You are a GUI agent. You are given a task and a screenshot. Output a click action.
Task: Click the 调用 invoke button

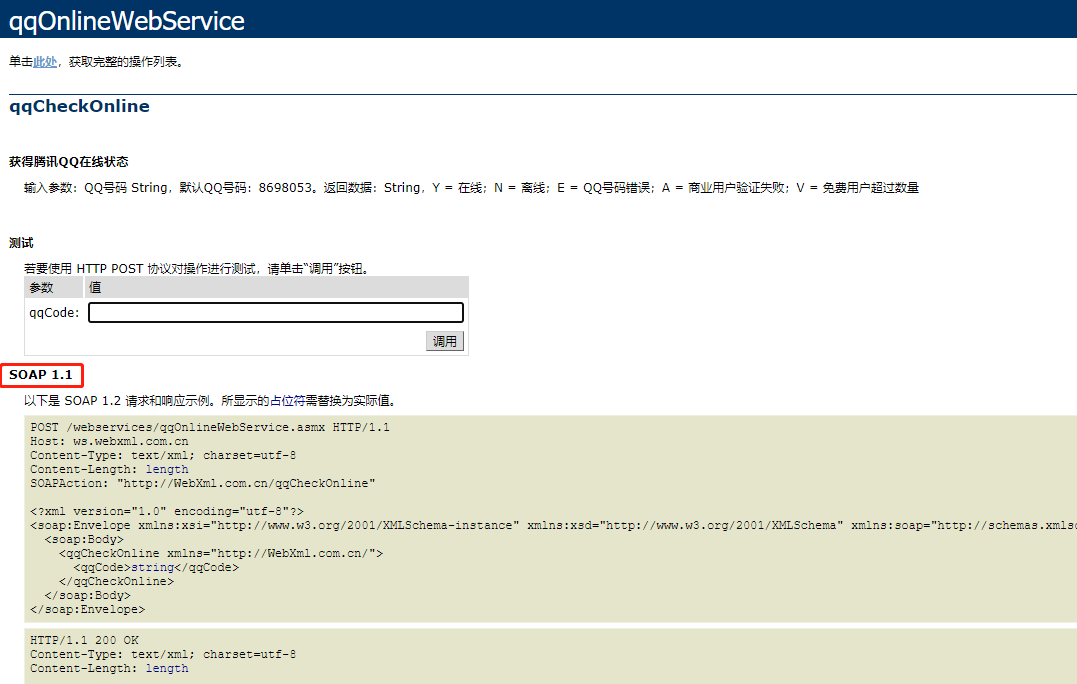click(x=444, y=341)
